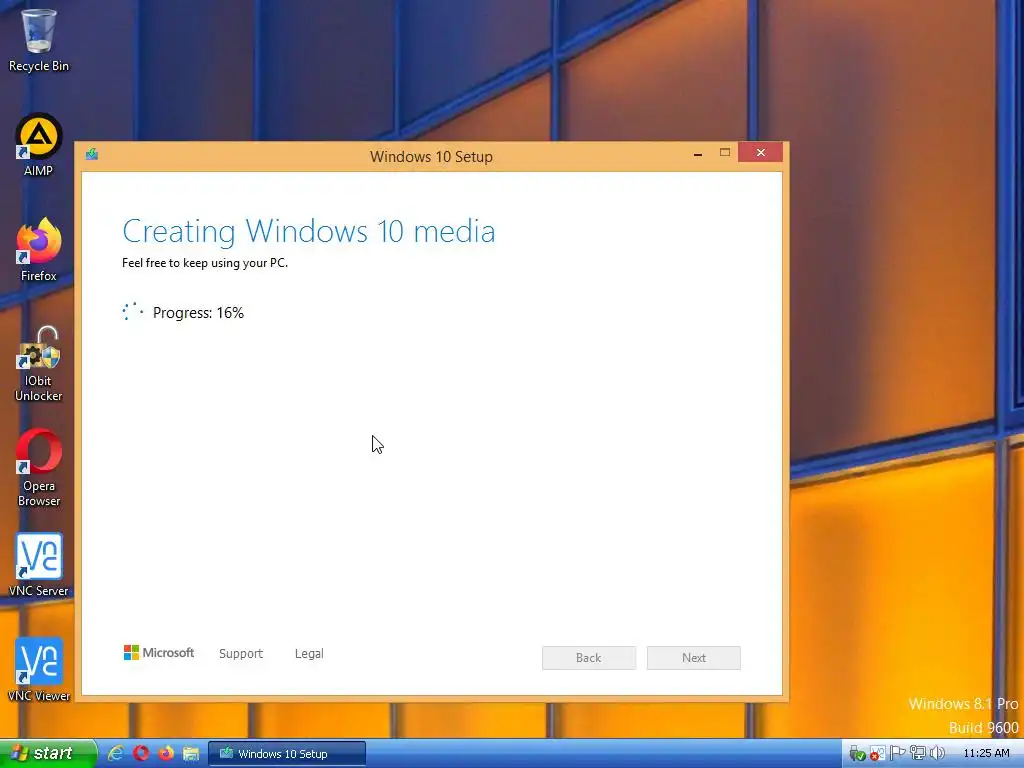Launch AIMP from the desktop
The width and height of the screenshot is (1024, 768).
pyautogui.click(x=39, y=145)
